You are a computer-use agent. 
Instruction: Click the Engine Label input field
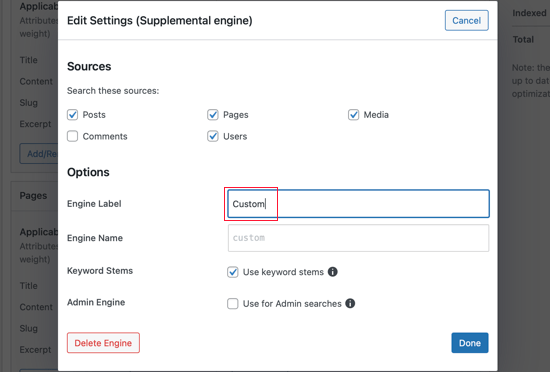click(358, 204)
